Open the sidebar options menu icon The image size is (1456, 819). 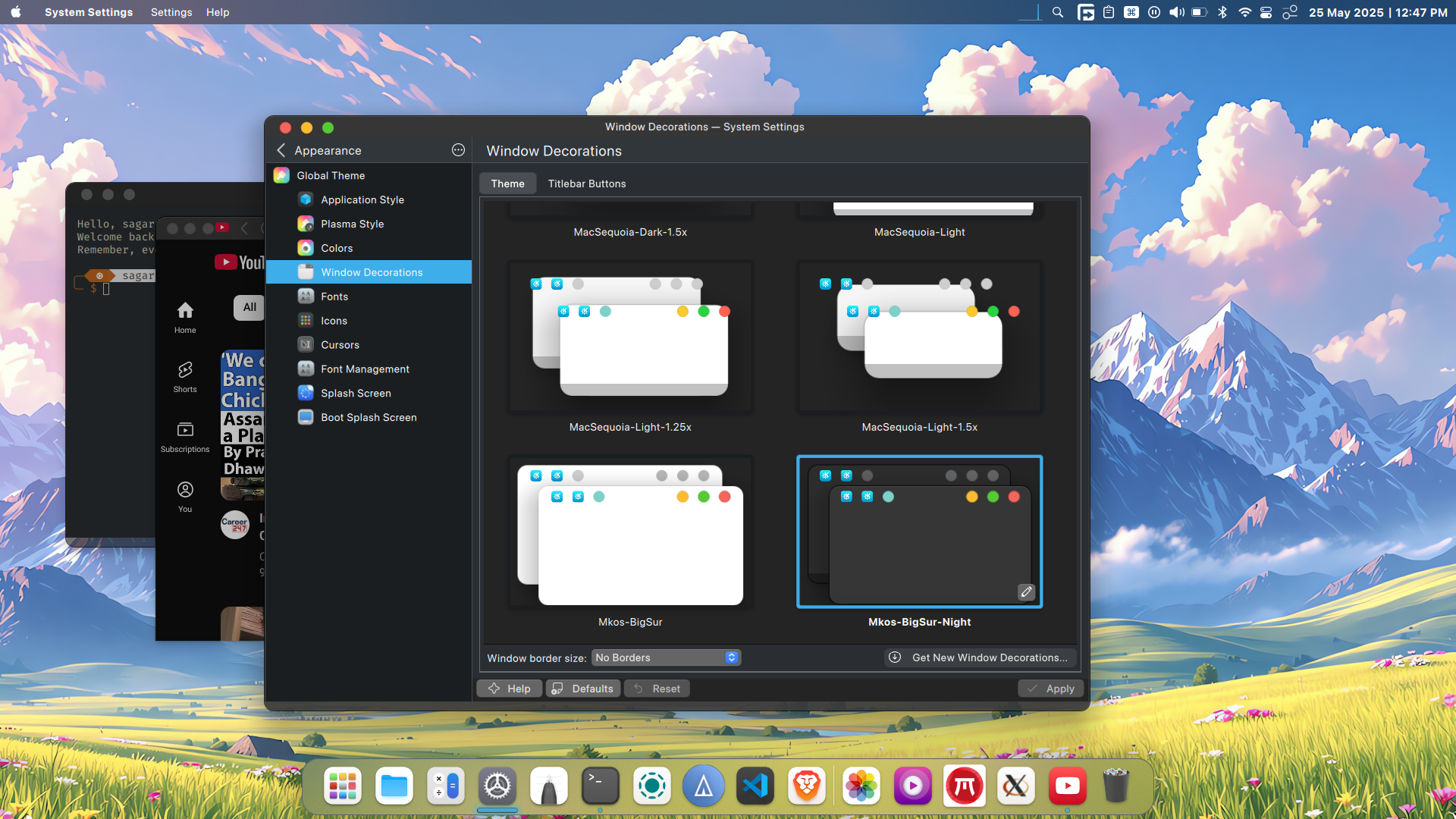[x=458, y=150]
